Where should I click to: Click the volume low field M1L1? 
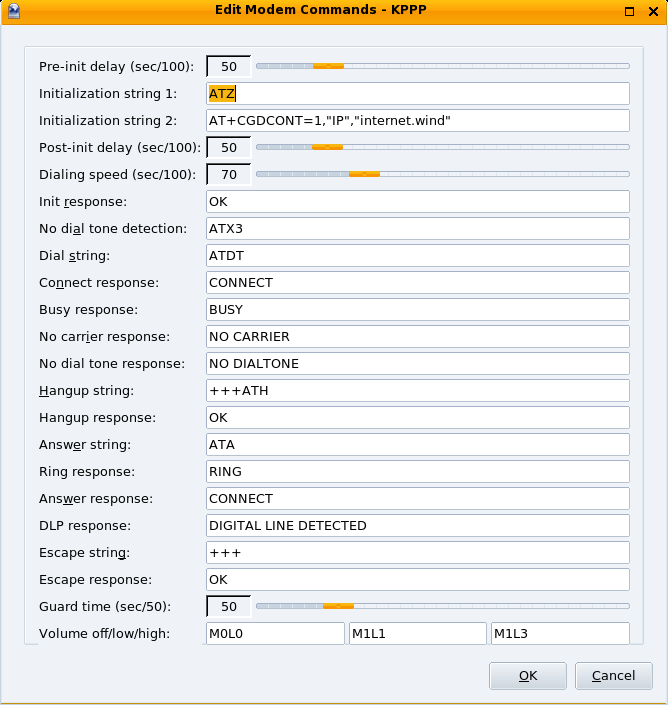click(418, 634)
